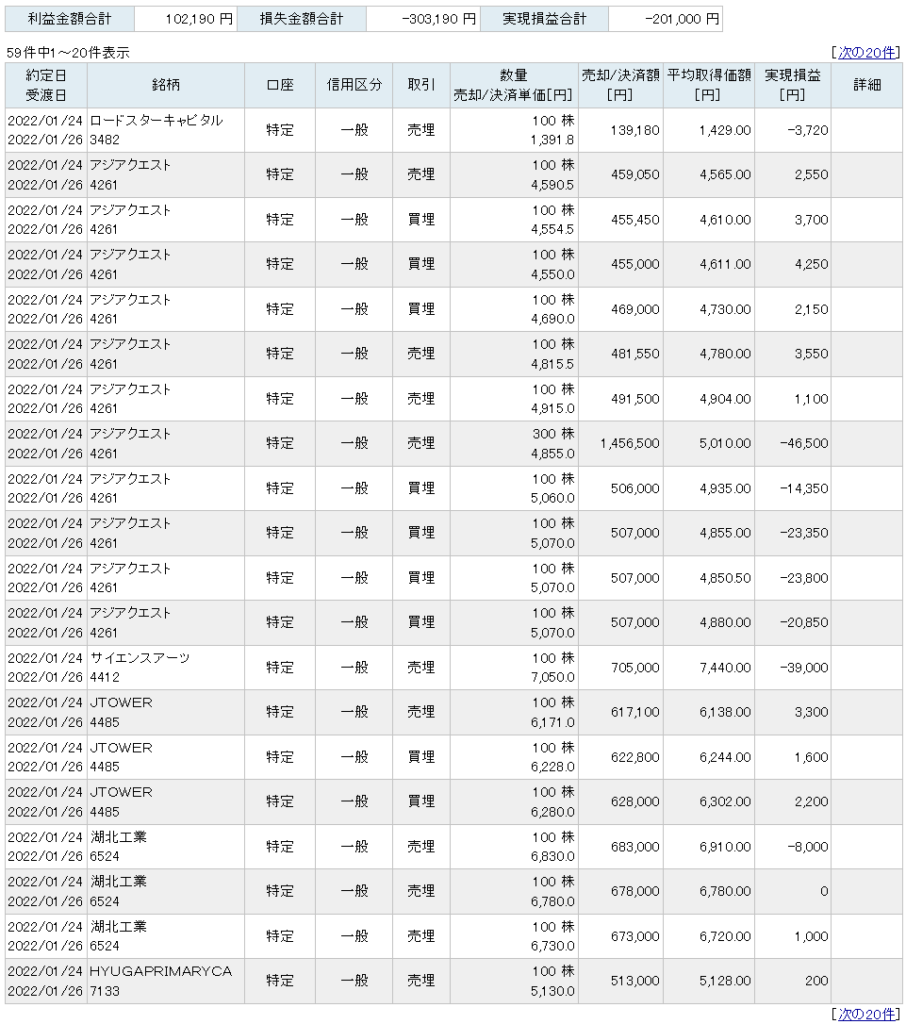Click the 利益金額合計 label
Viewport: 906px width, 1024px height.
pos(70,19)
